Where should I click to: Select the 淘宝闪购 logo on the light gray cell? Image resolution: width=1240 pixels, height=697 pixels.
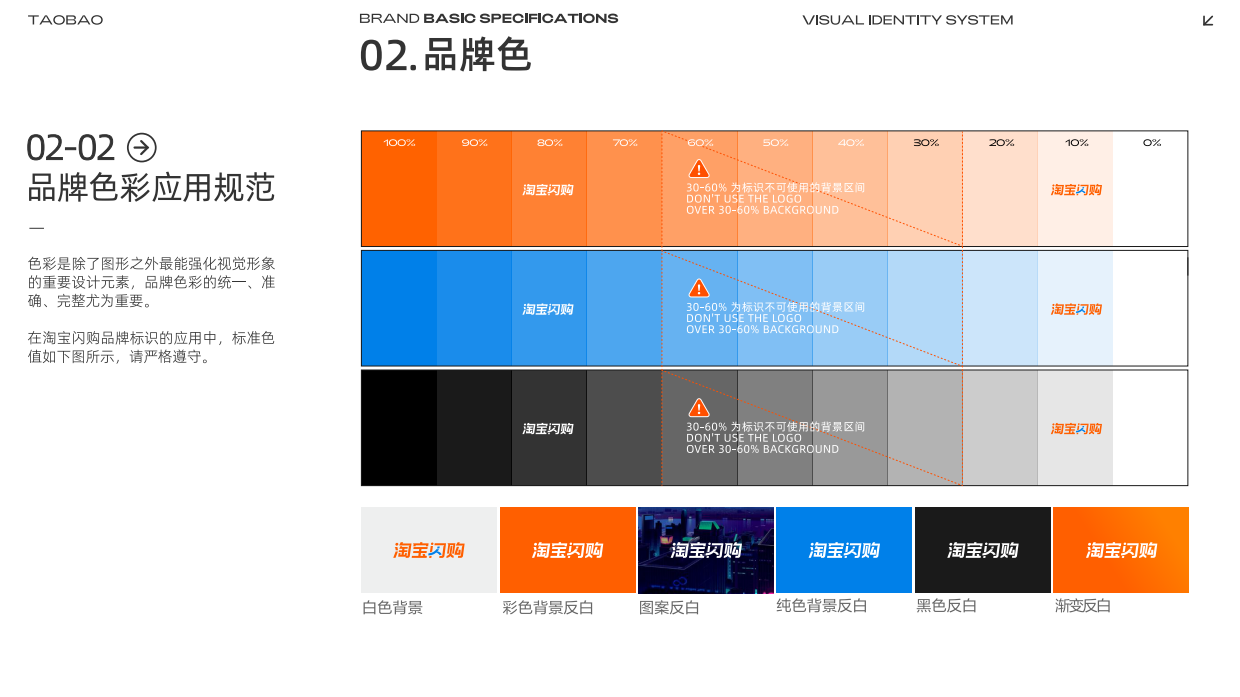pyautogui.click(x=1076, y=429)
